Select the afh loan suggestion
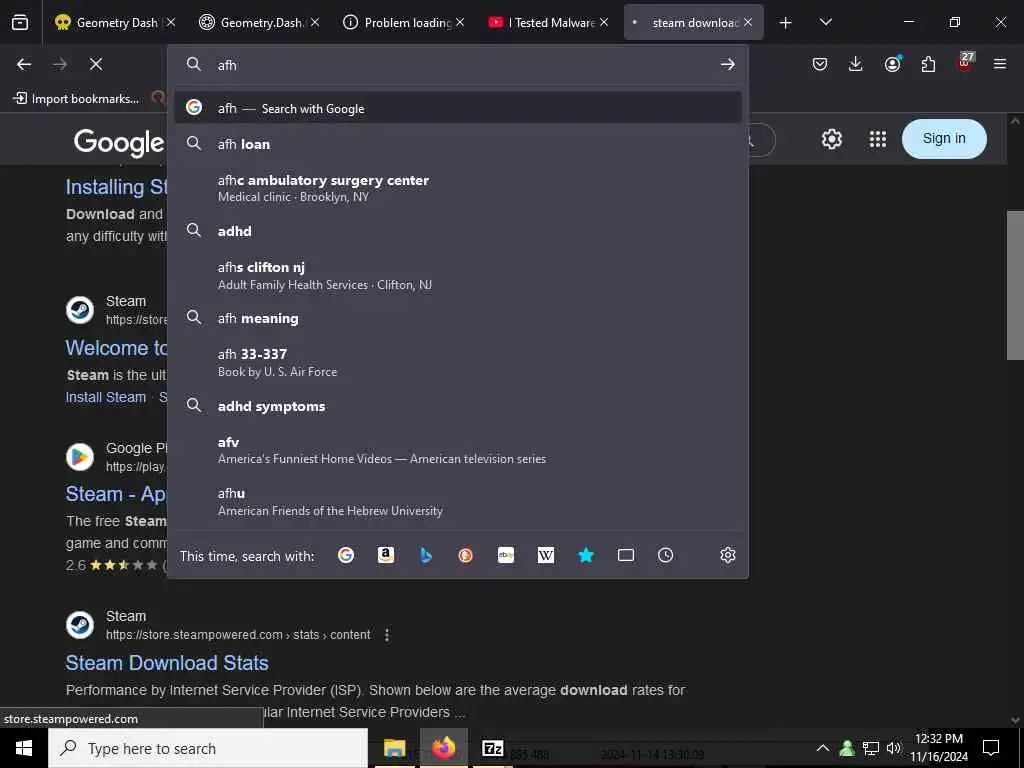The height and width of the screenshot is (768, 1024). point(458,144)
